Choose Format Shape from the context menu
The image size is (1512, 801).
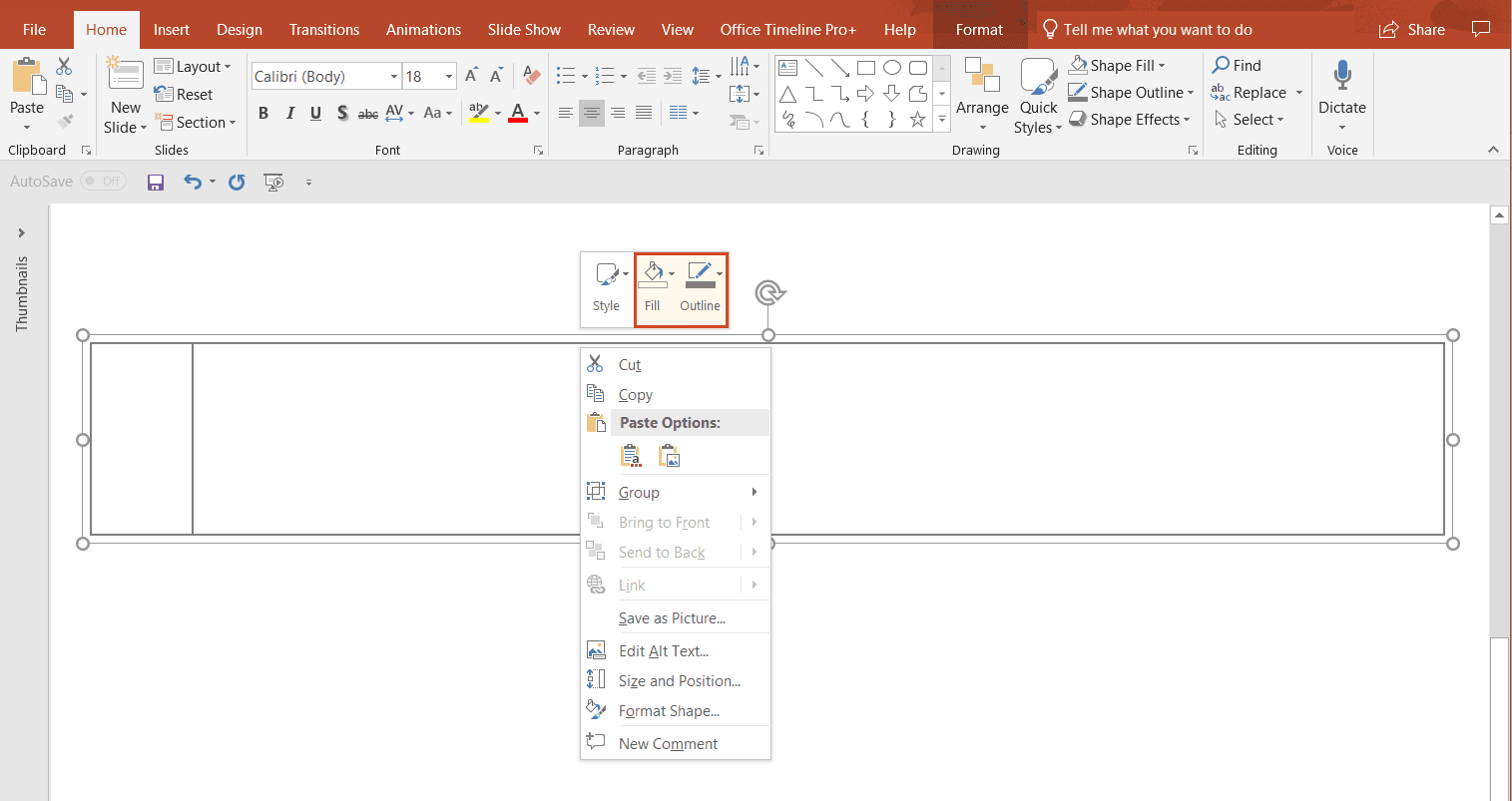(667, 710)
